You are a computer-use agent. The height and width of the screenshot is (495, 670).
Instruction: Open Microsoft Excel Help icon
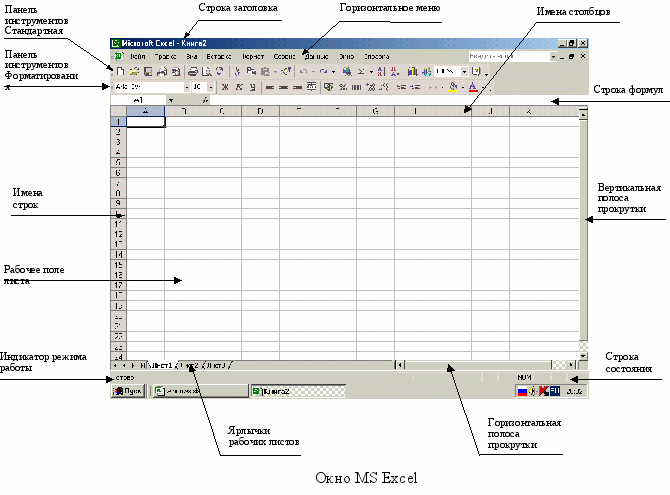[476, 71]
